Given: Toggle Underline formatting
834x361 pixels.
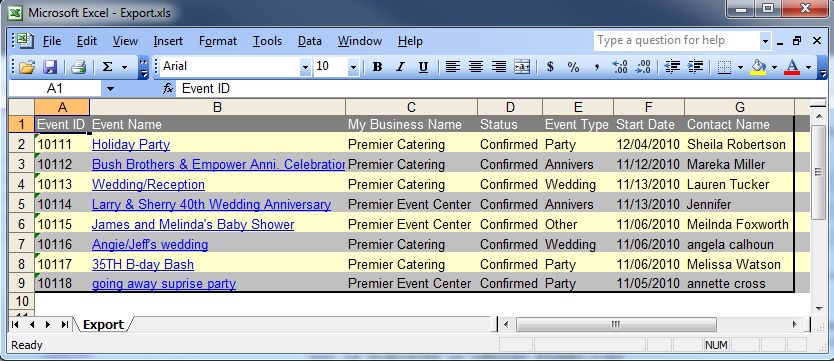Looking at the screenshot, I should (x=423, y=67).
